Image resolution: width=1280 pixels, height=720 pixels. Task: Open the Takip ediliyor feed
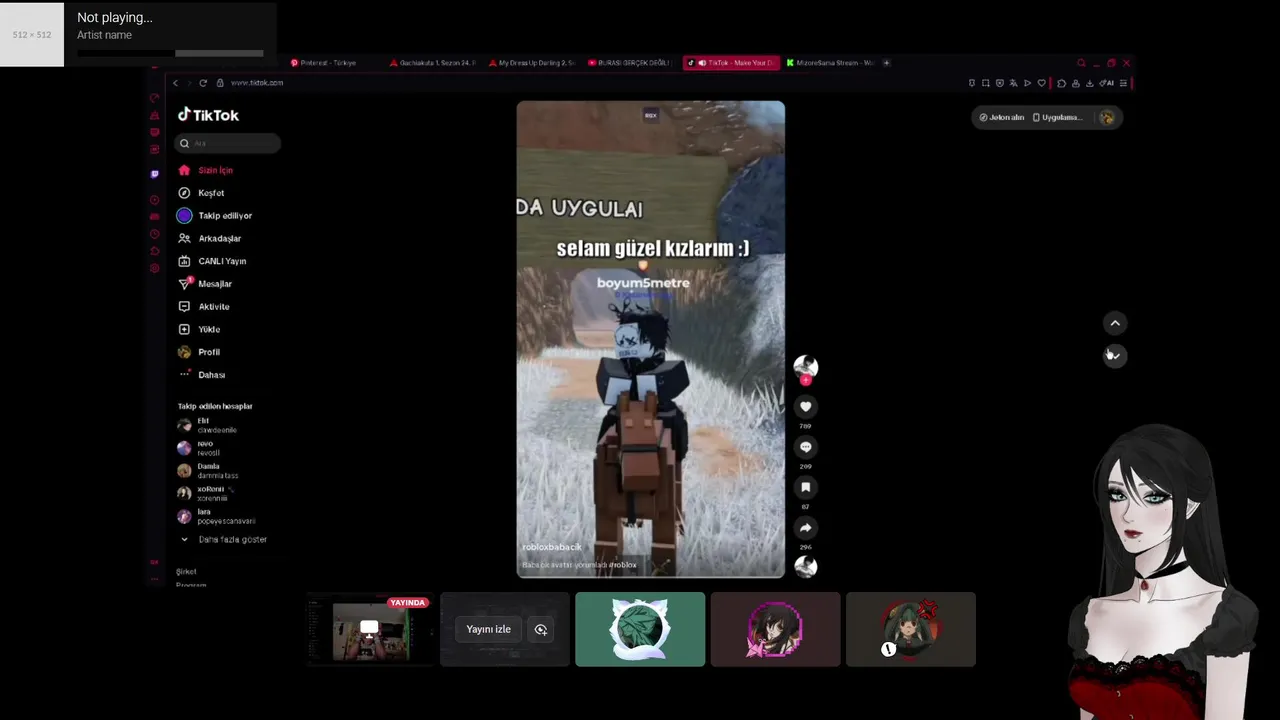coord(215,216)
